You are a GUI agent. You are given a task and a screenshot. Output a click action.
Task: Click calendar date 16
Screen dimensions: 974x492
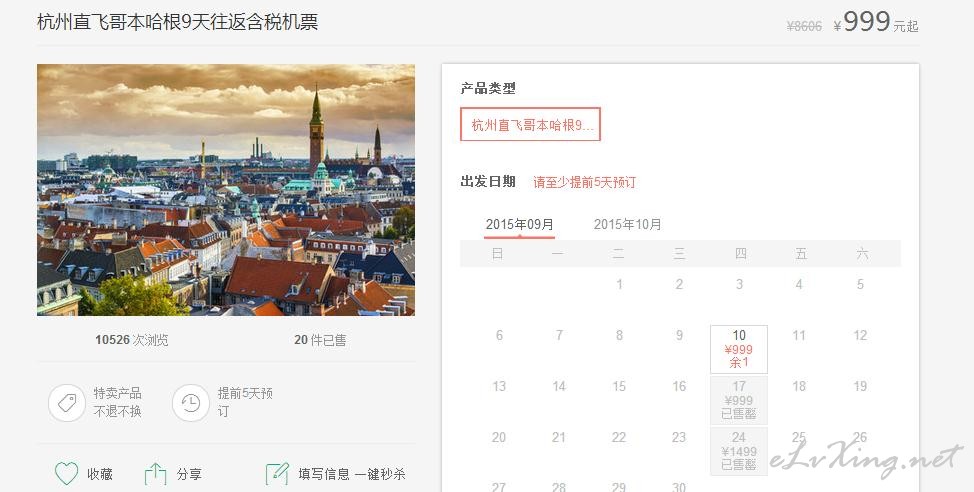[679, 386]
